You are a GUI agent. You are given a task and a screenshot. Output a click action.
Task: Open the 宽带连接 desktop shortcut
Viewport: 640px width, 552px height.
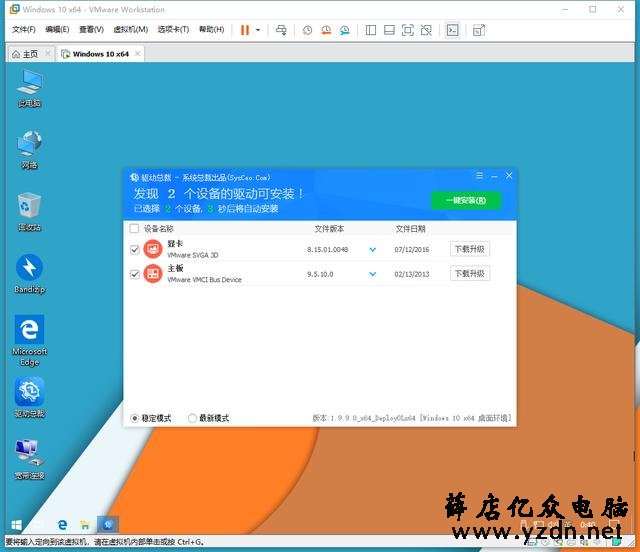tap(29, 459)
